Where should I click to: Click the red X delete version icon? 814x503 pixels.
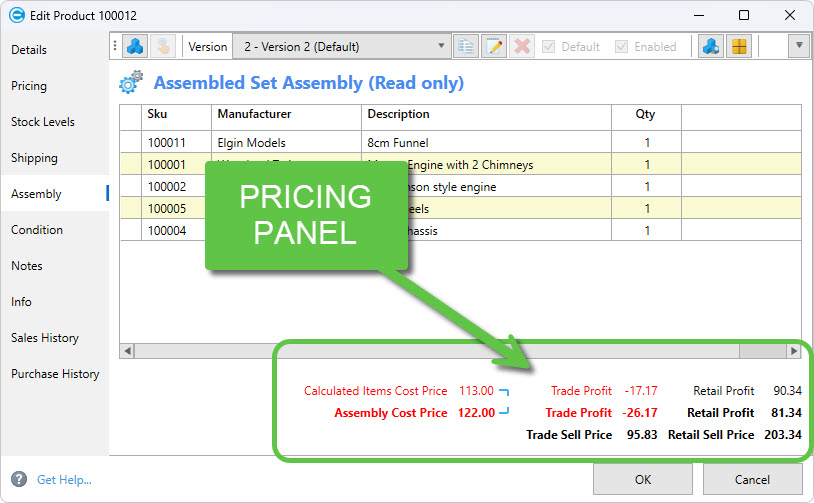[x=522, y=47]
